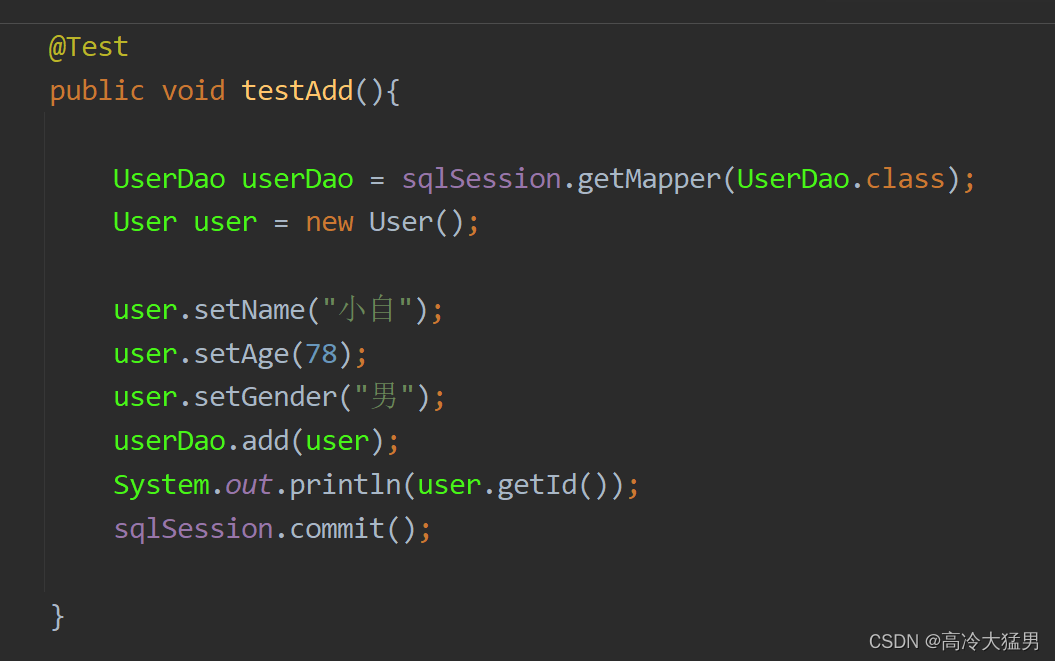Image resolution: width=1055 pixels, height=661 pixels.
Task: Click the setName method call
Action: 249,310
